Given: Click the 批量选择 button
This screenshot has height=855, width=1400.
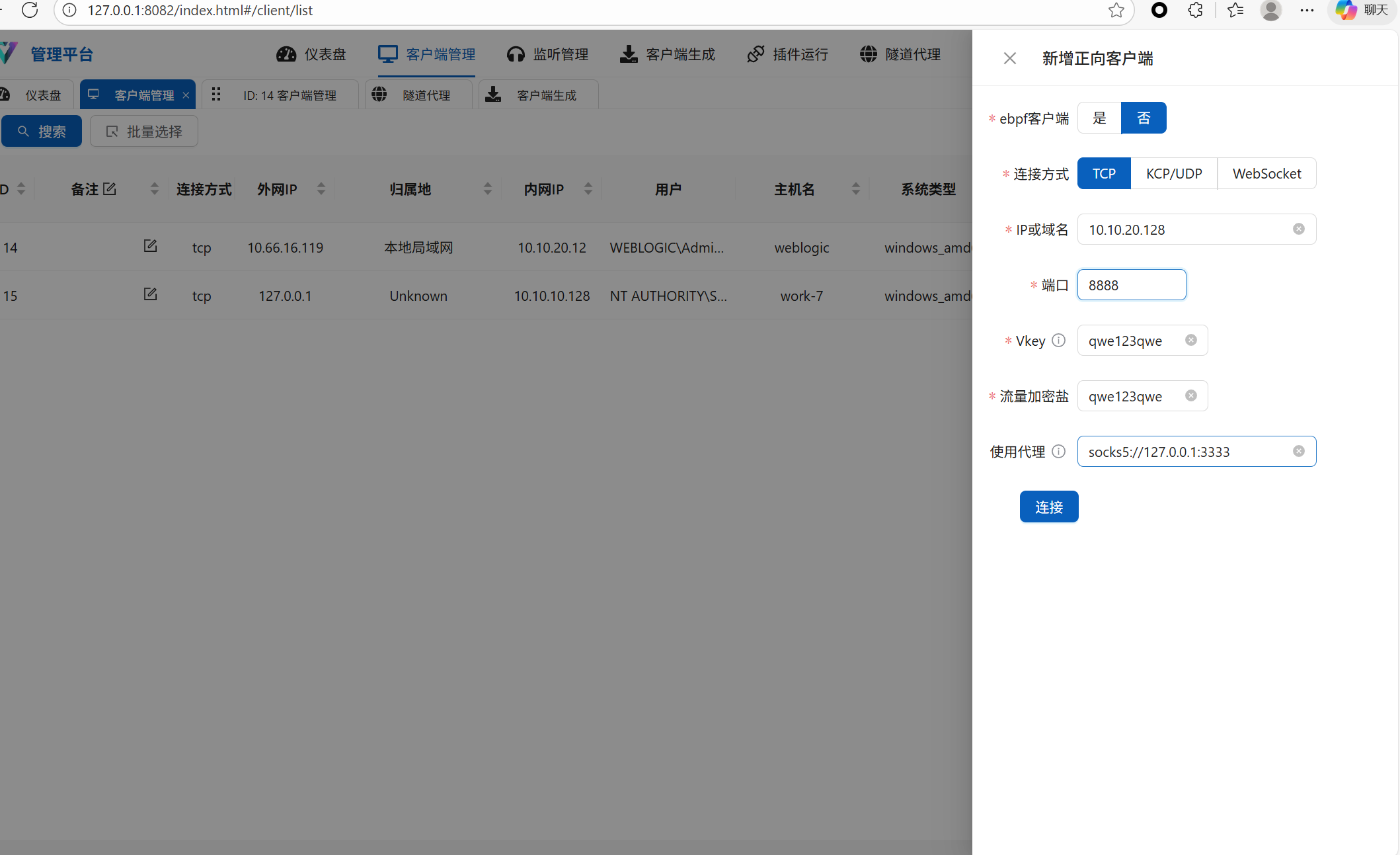Looking at the screenshot, I should coord(143,132).
